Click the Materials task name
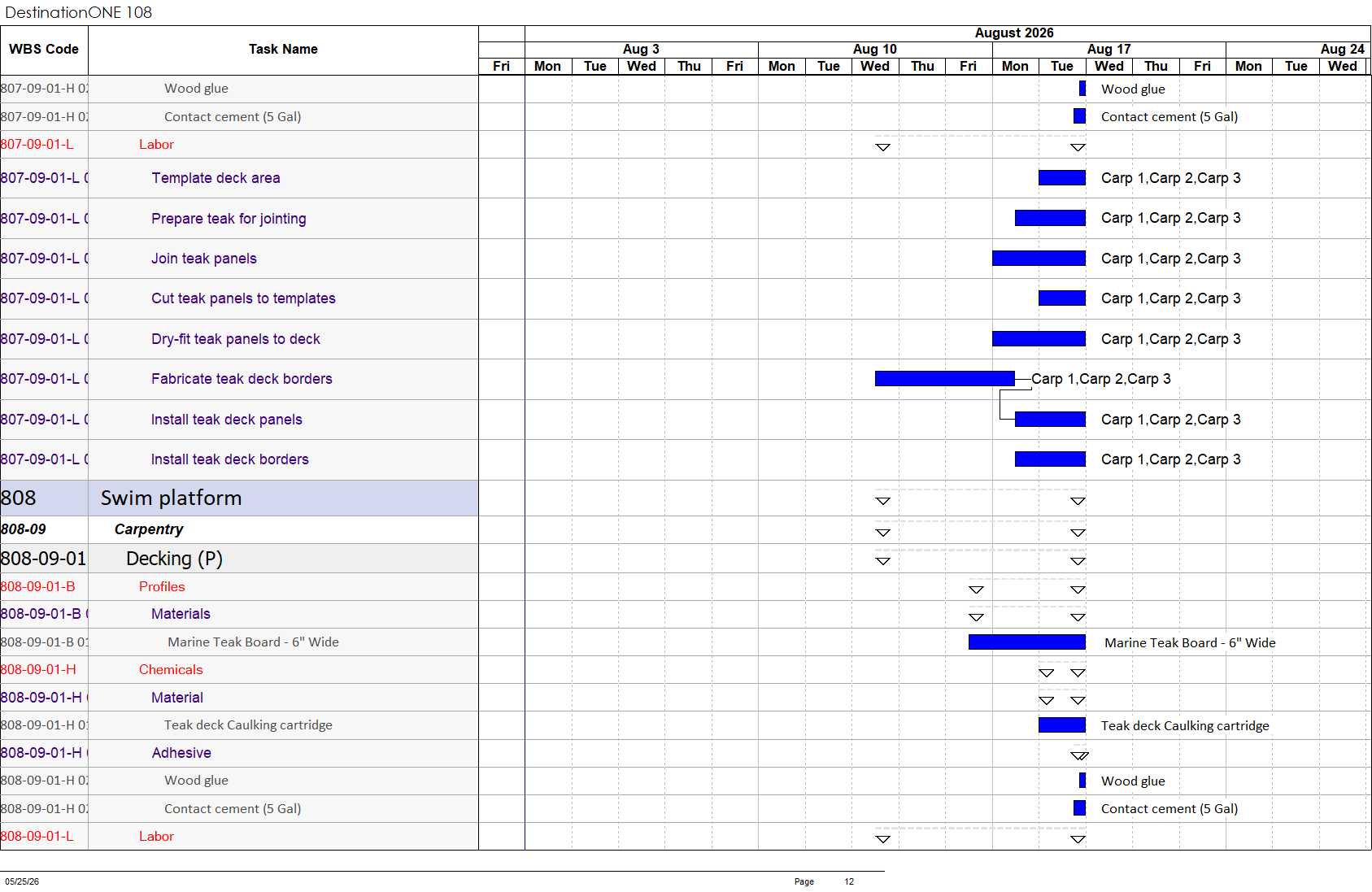This screenshot has height=892, width=1372. coord(181,614)
